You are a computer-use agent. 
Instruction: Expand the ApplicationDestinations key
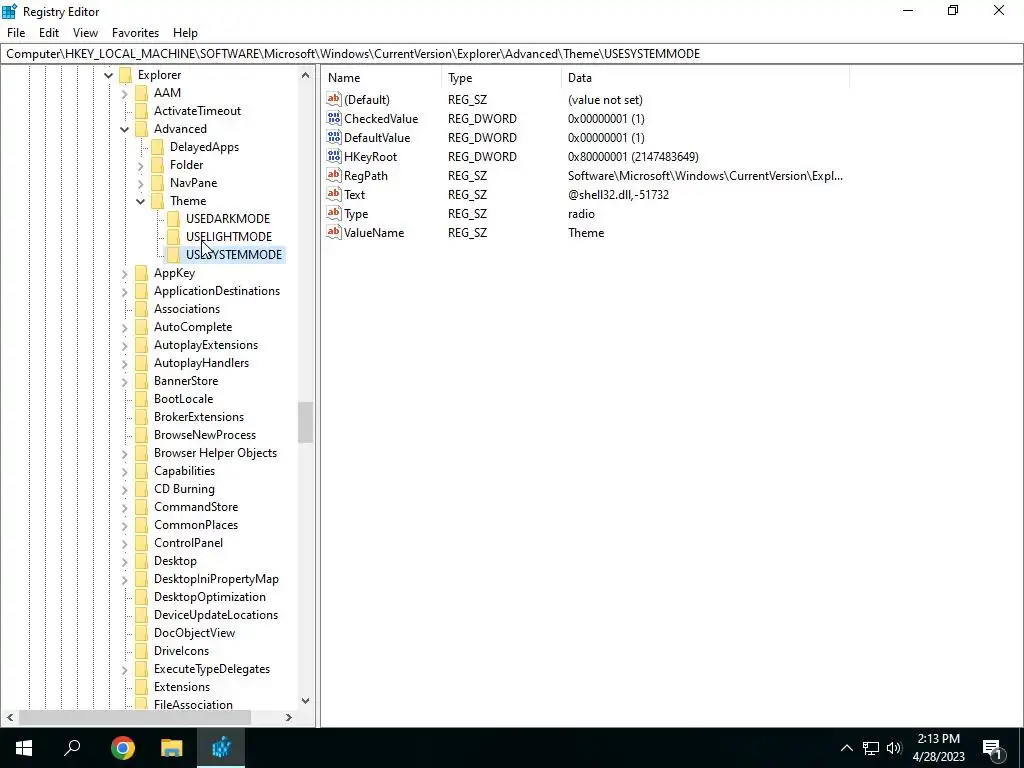[x=125, y=291]
